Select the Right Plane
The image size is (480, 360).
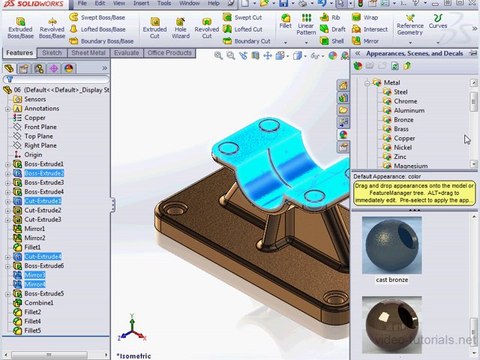point(35,145)
